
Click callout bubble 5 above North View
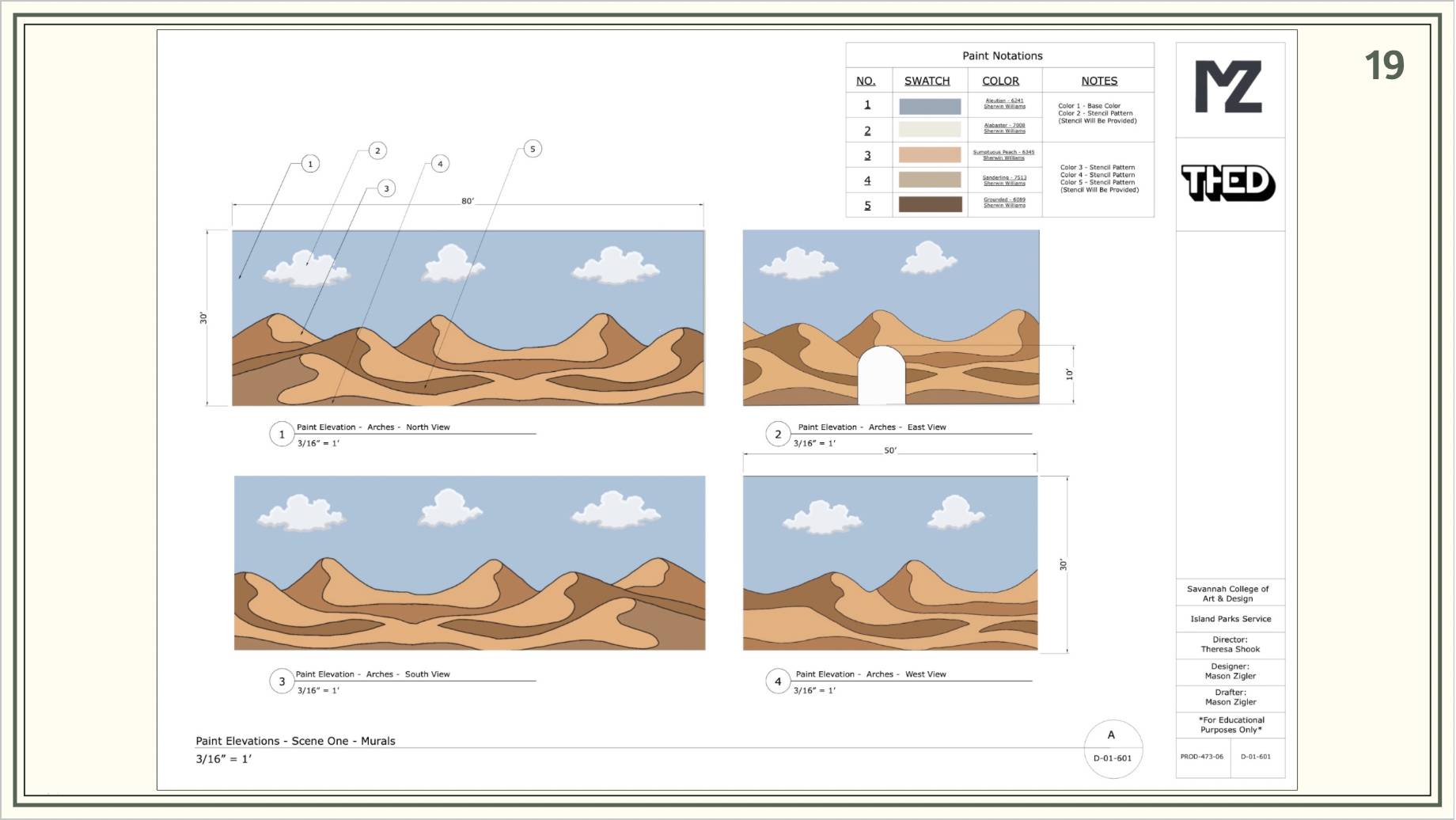(533, 149)
